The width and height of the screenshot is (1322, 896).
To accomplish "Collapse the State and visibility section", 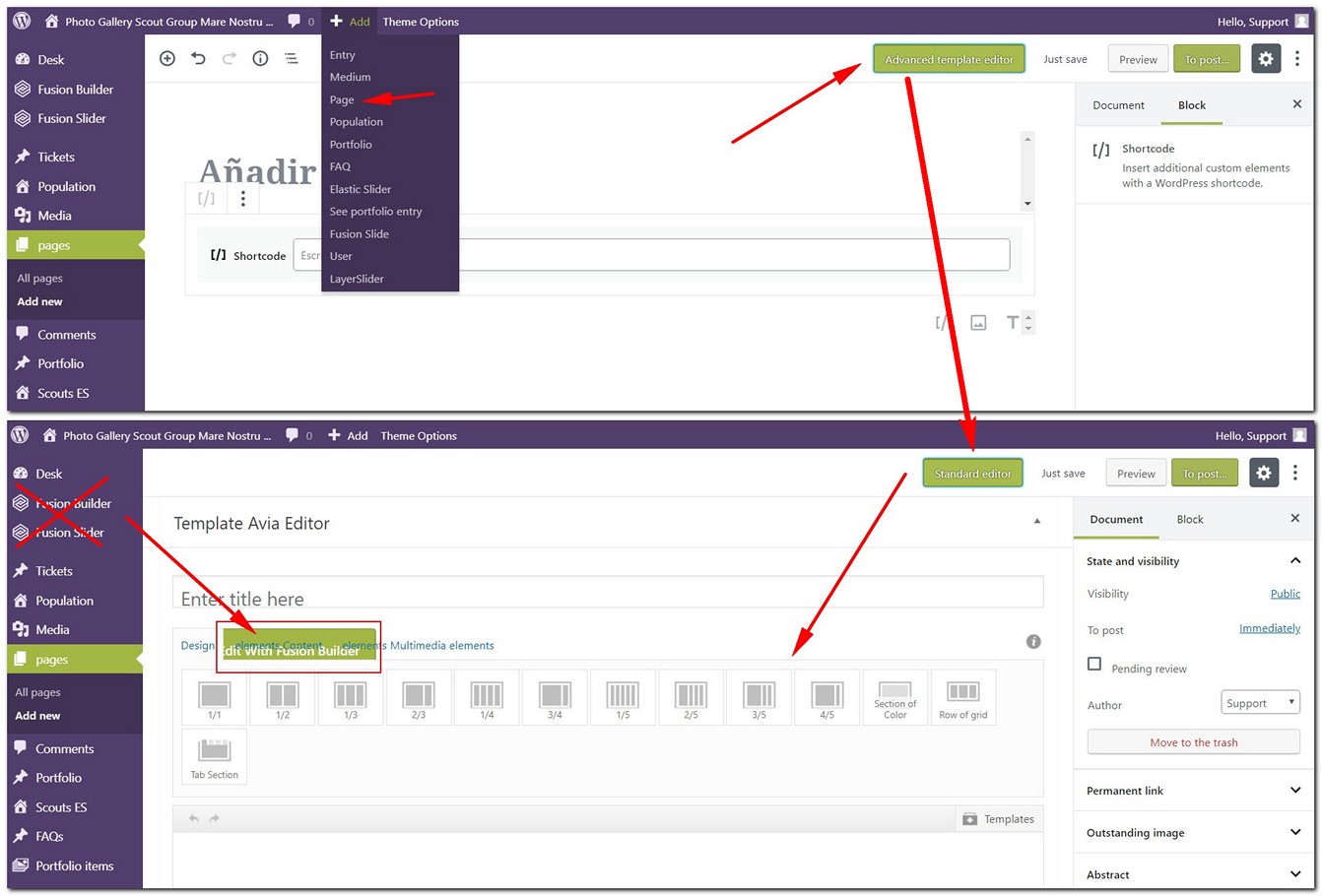I will tap(1295, 561).
